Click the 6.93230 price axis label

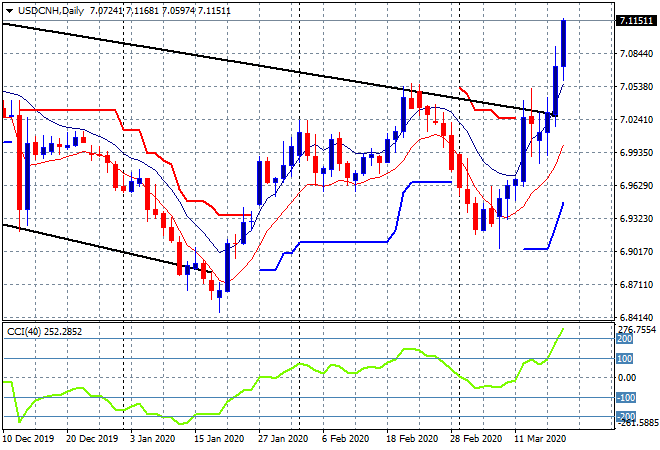click(x=636, y=219)
